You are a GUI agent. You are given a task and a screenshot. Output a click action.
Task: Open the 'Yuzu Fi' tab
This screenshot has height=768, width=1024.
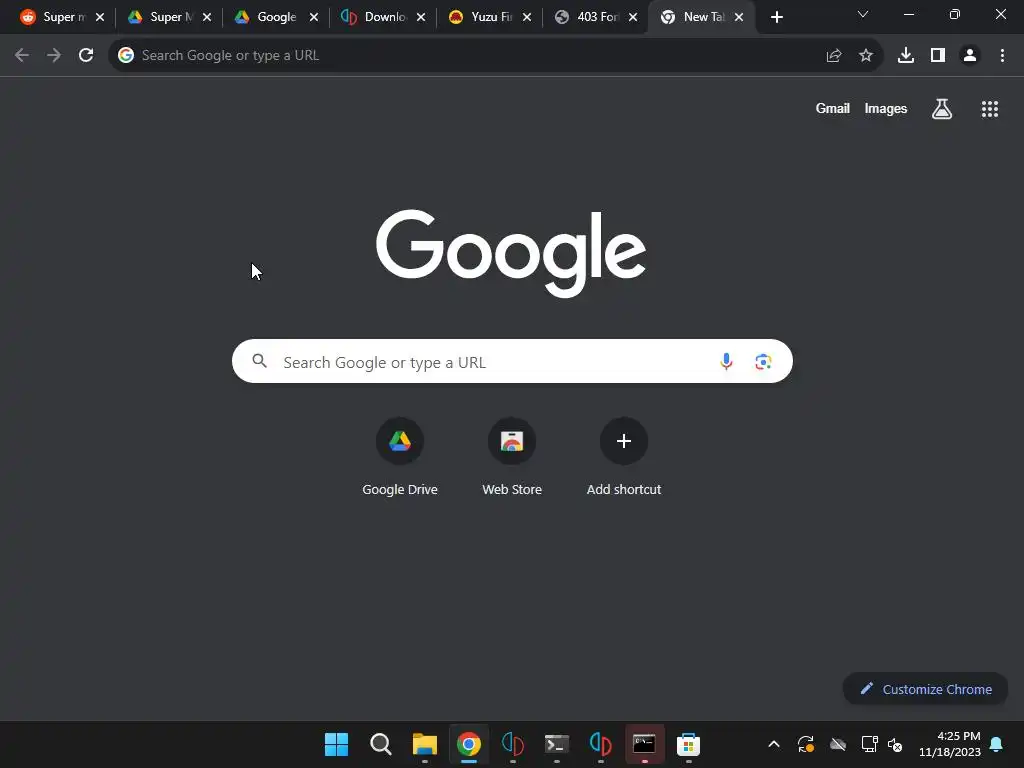483,17
